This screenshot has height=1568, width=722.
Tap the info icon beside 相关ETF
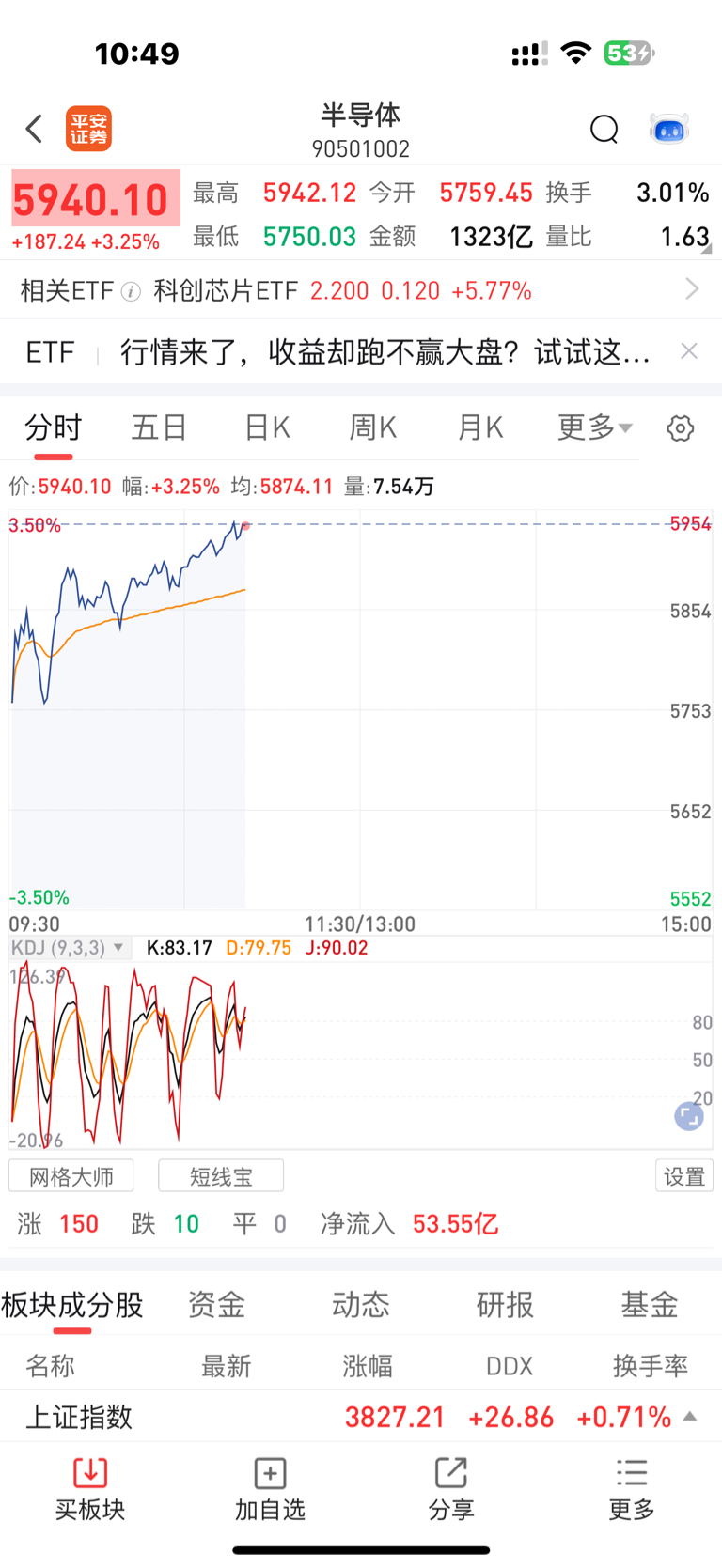(132, 291)
